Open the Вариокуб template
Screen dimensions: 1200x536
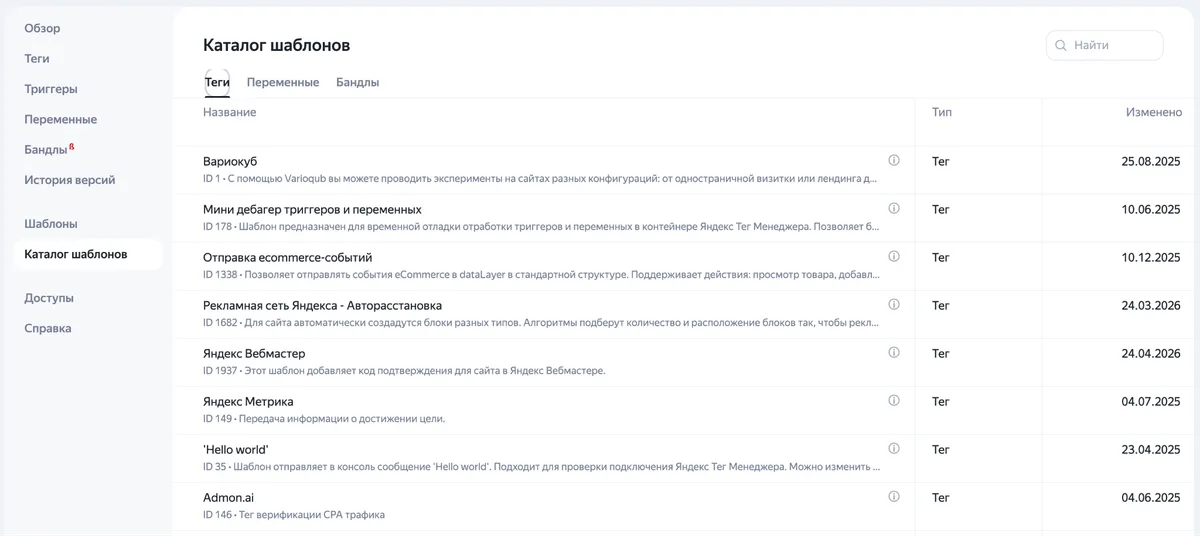tap(230, 161)
